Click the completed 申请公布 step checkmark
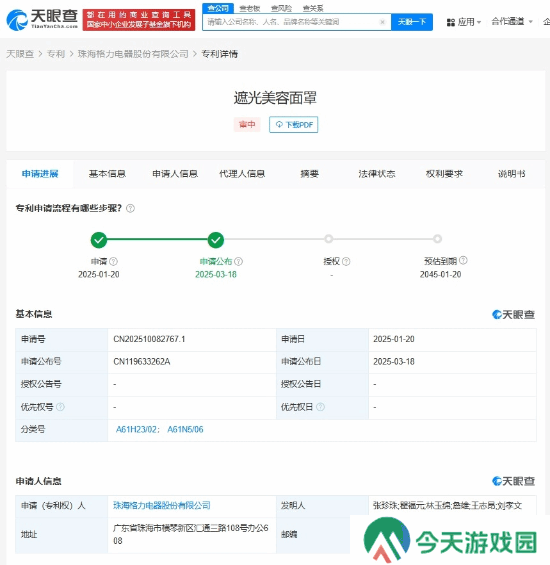 [216, 240]
